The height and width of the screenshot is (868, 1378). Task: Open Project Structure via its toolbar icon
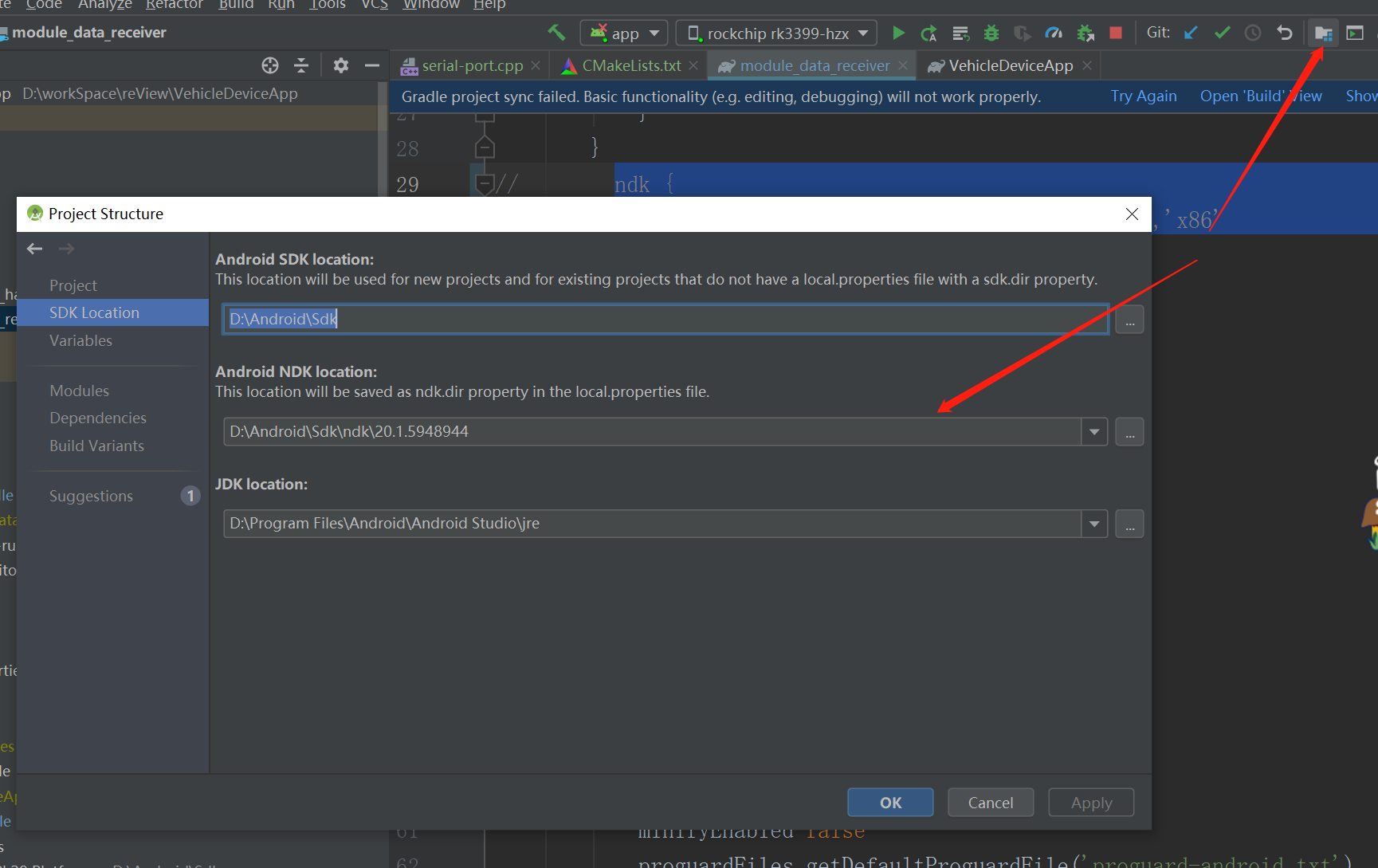coord(1323,33)
